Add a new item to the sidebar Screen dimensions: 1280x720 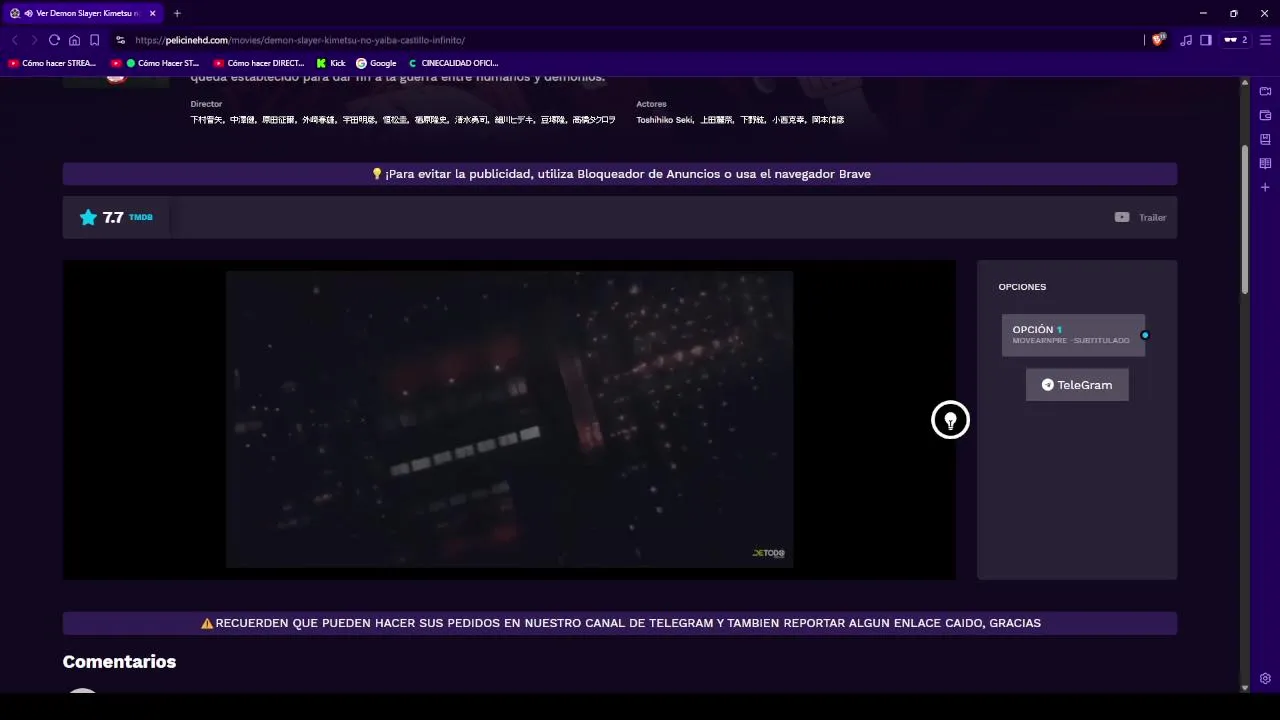[x=1265, y=187]
